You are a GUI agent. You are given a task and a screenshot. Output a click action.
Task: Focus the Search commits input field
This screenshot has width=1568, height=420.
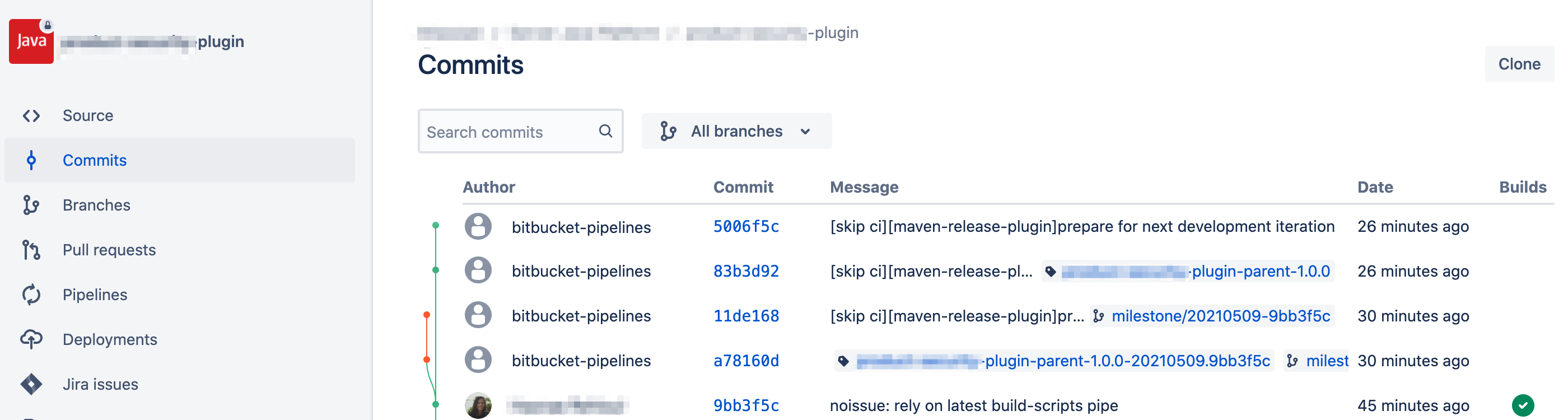(x=520, y=132)
